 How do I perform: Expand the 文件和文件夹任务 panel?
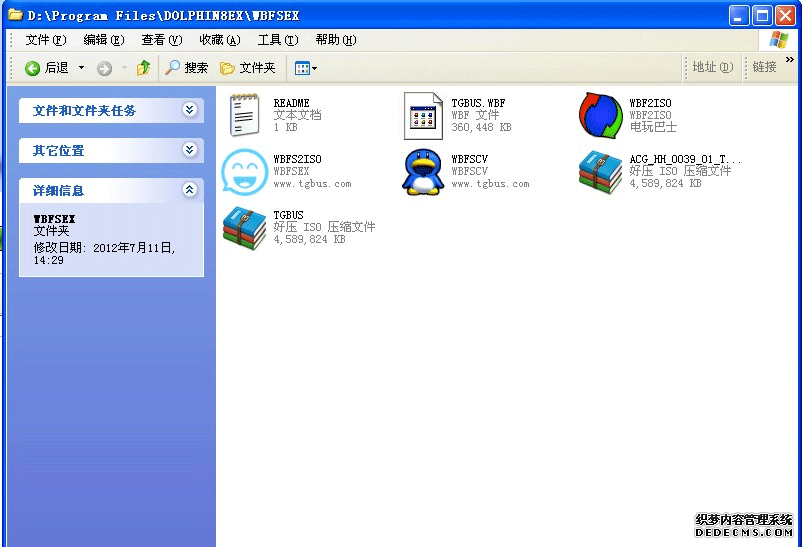coord(190,110)
